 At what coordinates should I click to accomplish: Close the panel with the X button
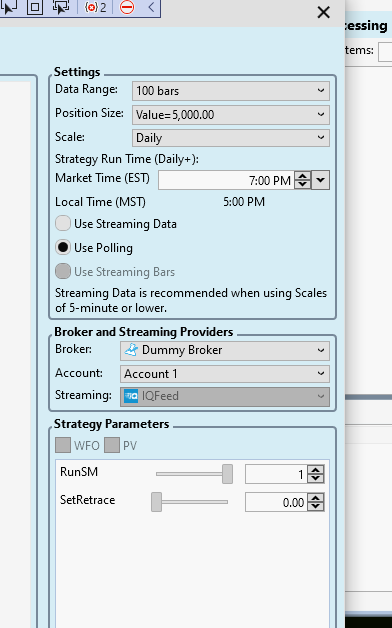[x=324, y=12]
